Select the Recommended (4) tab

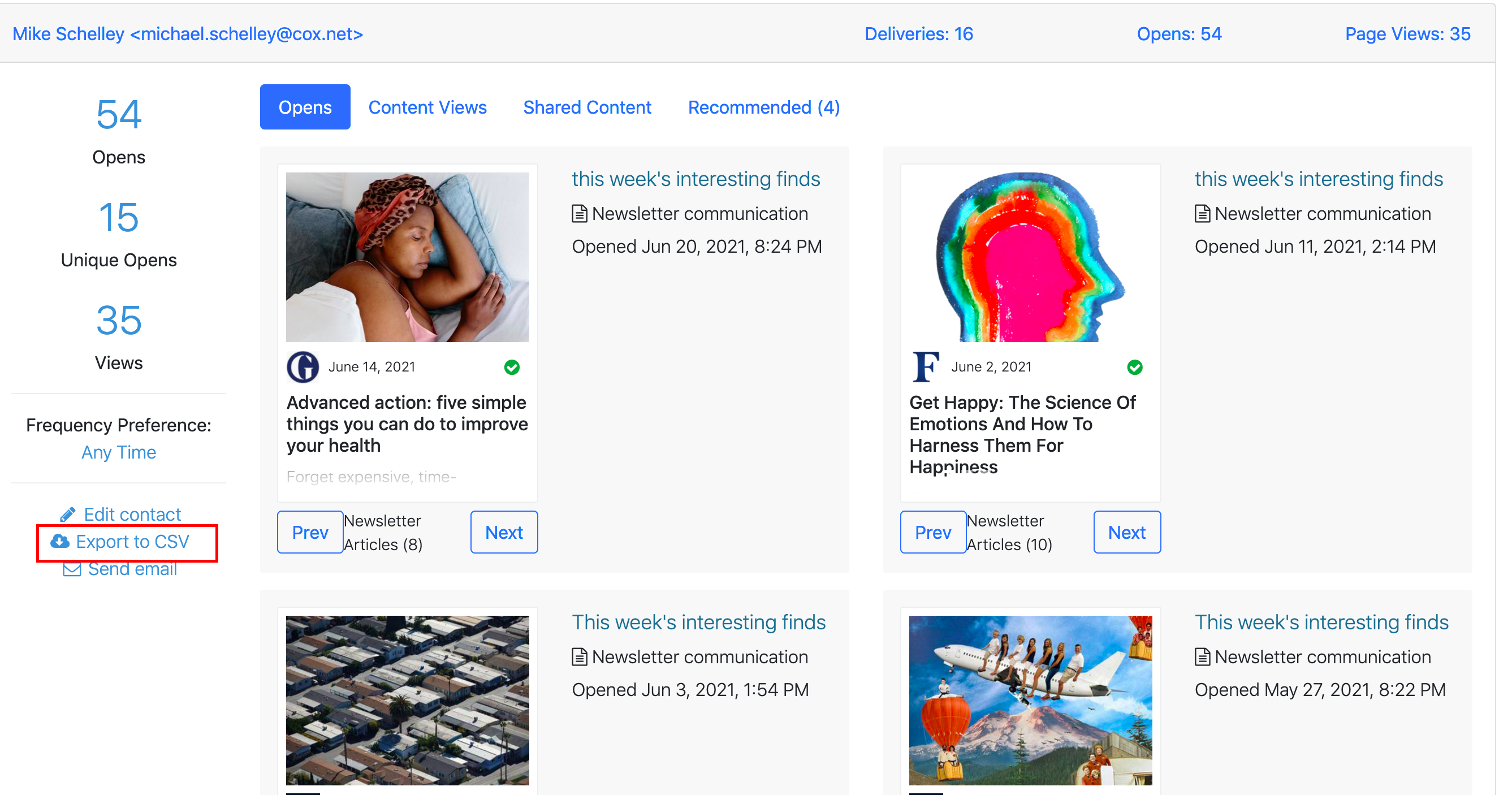click(763, 107)
